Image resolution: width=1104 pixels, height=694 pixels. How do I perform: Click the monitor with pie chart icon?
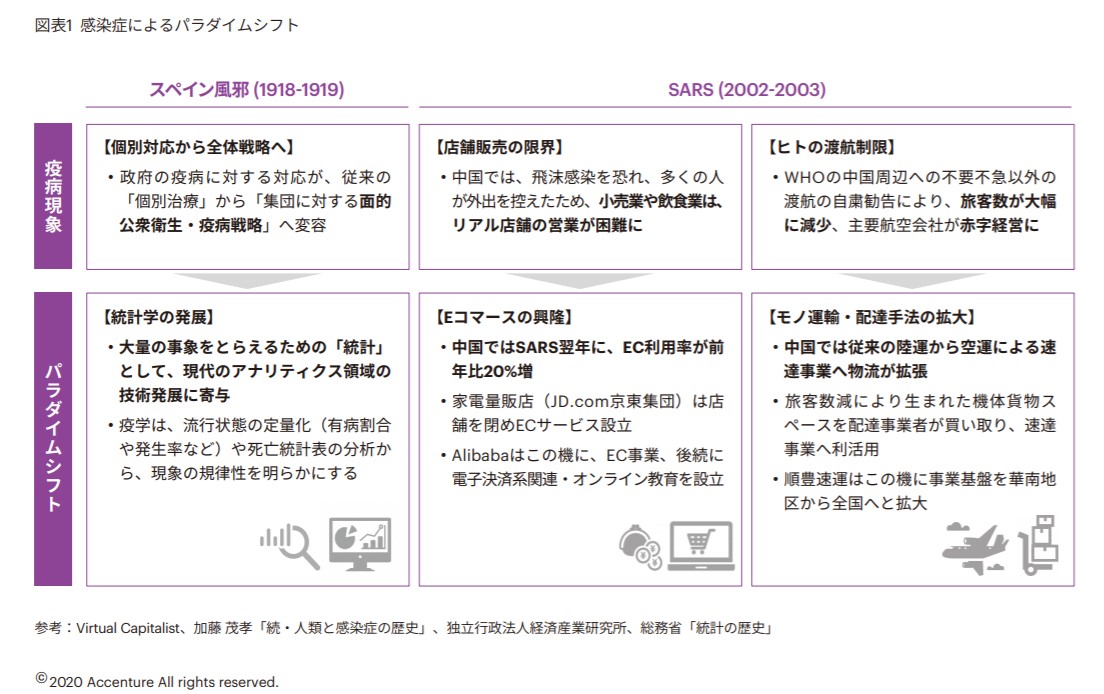pos(359,545)
